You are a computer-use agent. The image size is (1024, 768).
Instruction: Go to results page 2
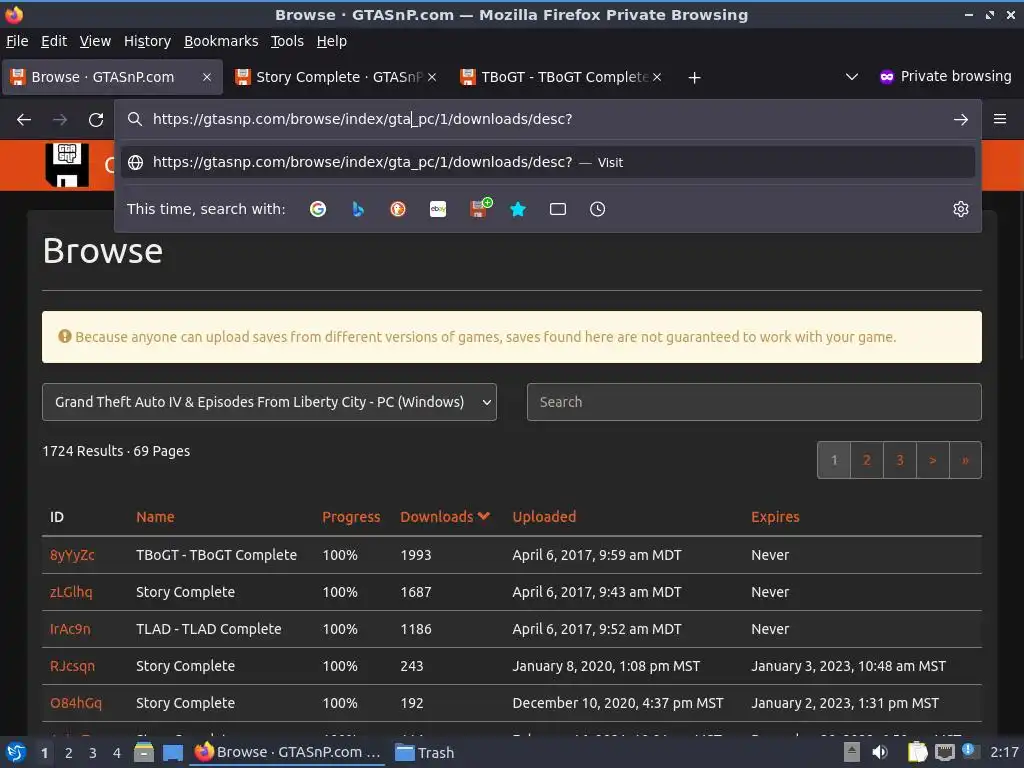tap(867, 460)
